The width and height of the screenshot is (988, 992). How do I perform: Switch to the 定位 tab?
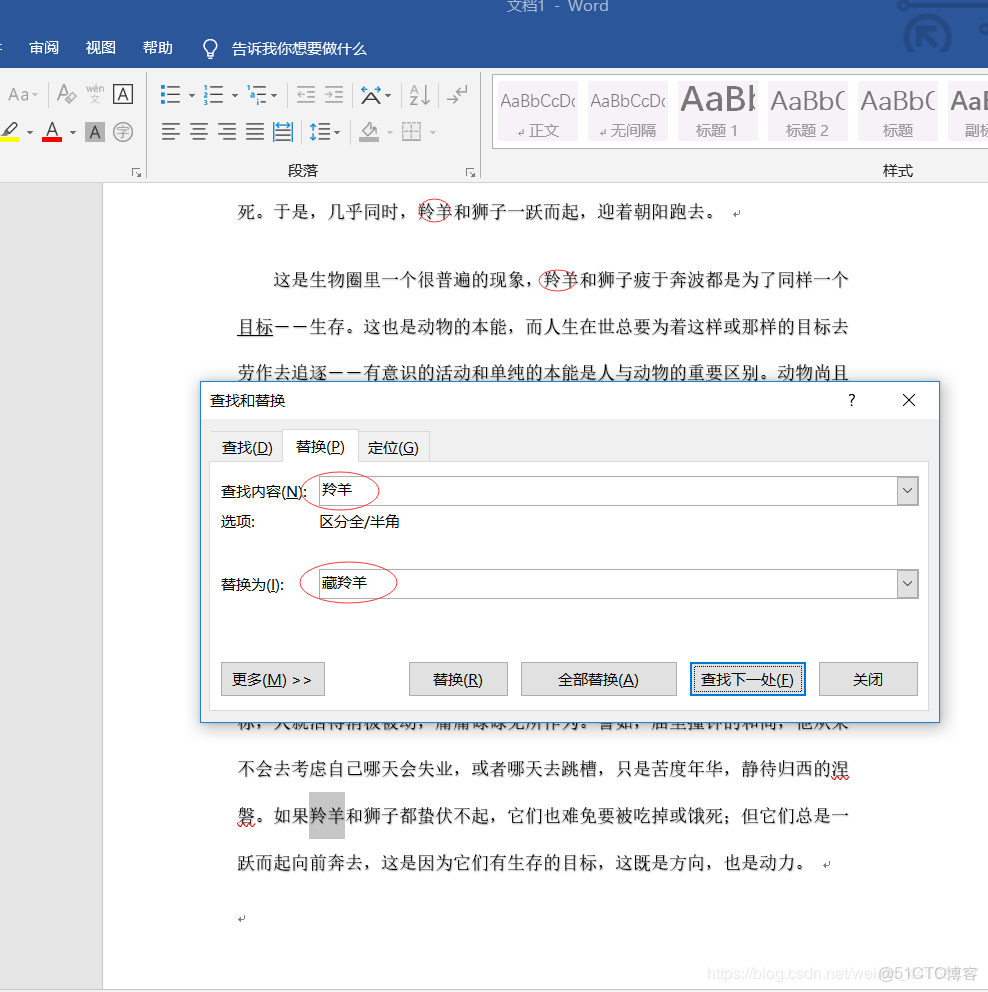pos(393,447)
